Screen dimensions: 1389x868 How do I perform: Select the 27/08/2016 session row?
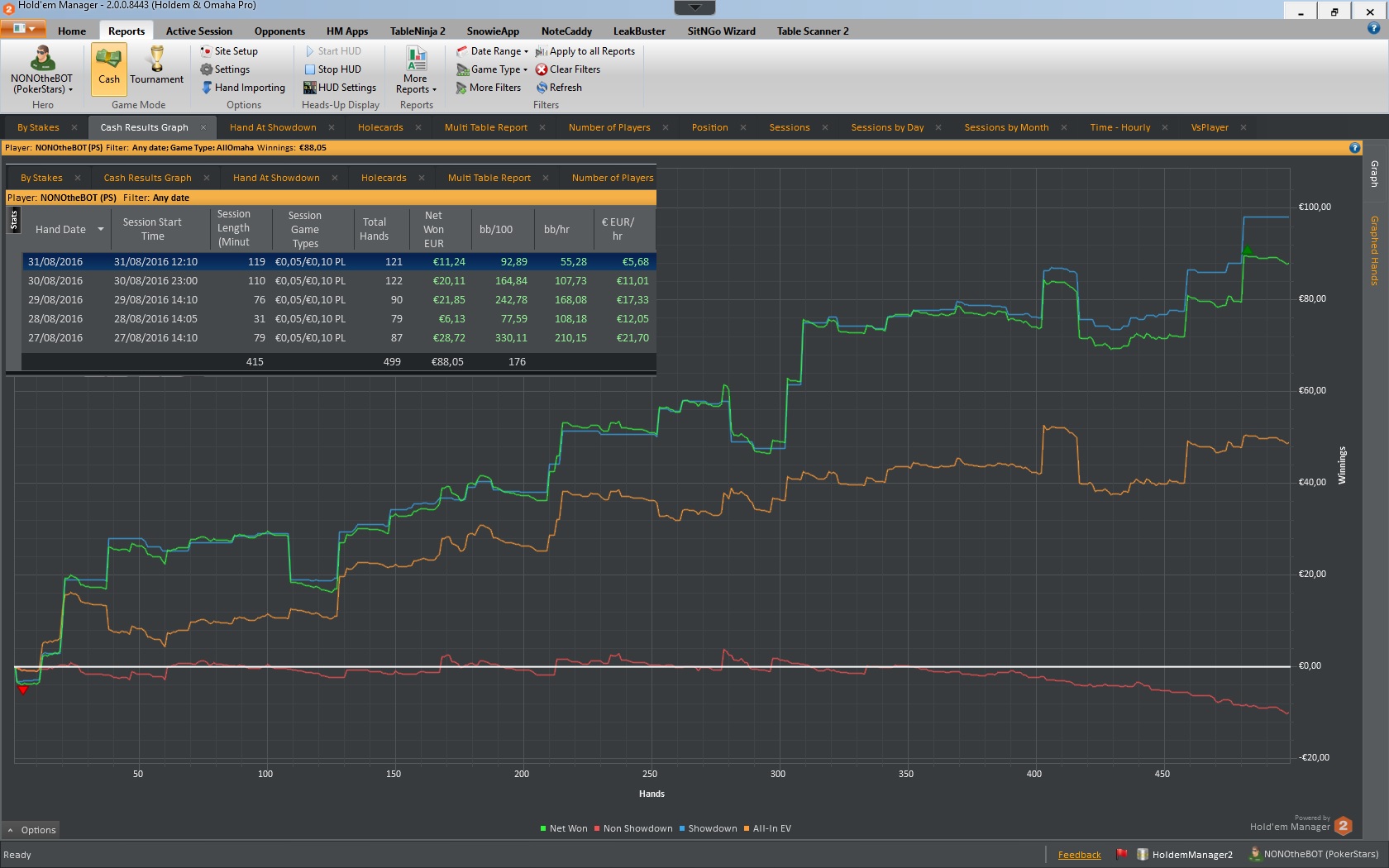click(339, 338)
